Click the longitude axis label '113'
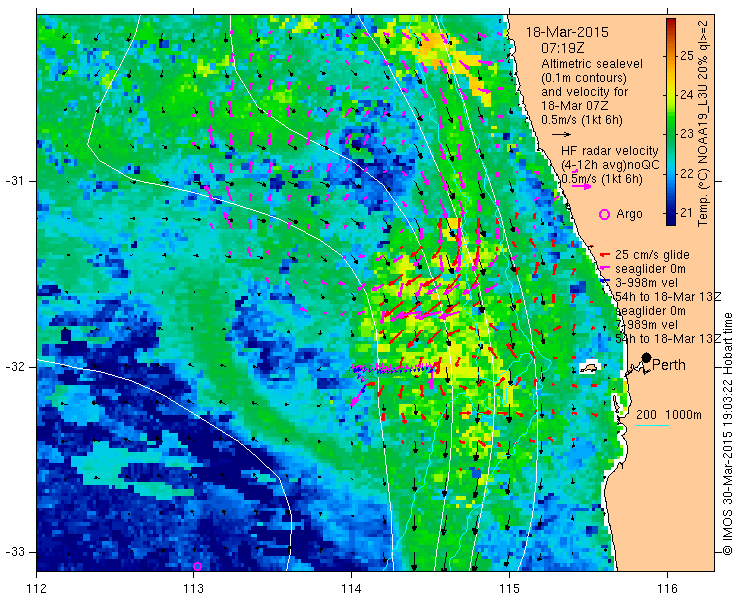740x600 pixels. click(193, 589)
